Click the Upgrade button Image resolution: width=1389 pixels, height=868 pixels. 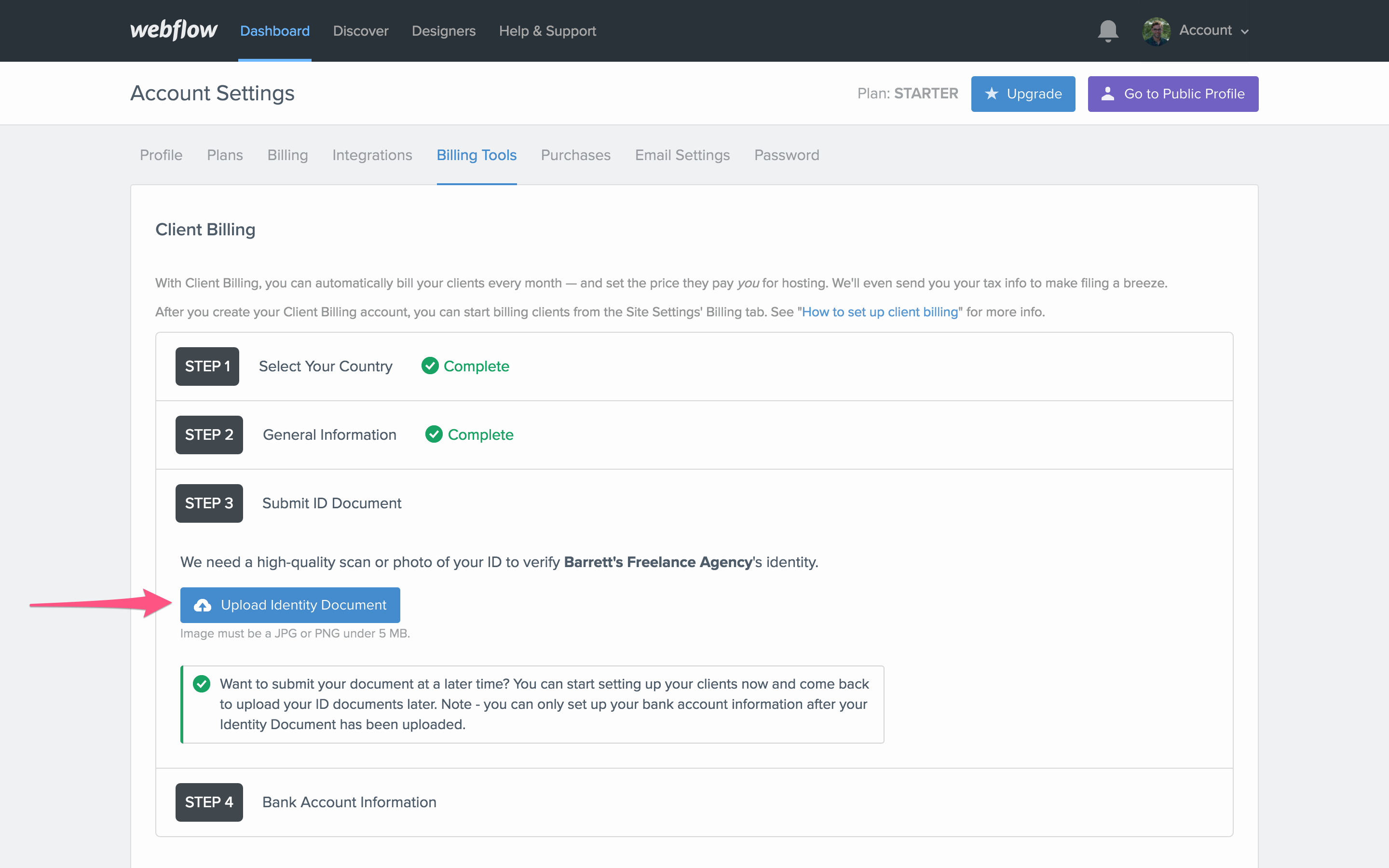(x=1023, y=94)
